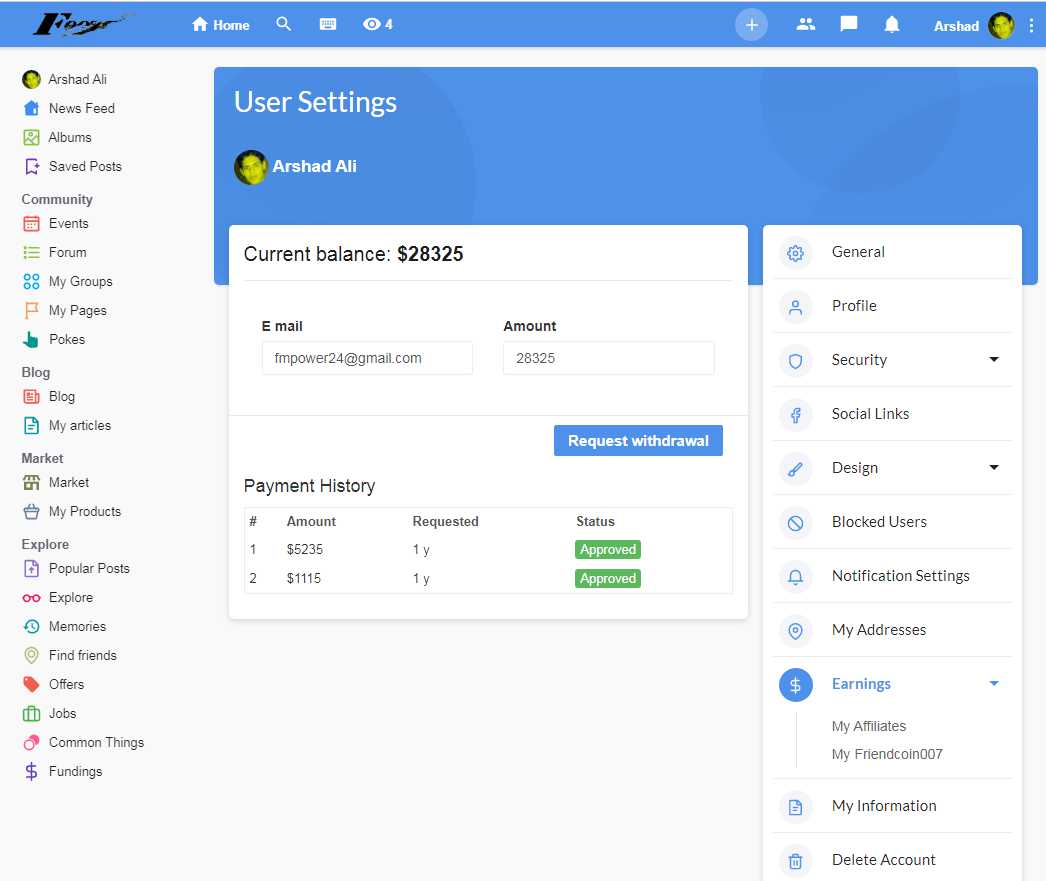Open the notifications bell icon
Viewport: 1046px width, 881px height.
[891, 25]
